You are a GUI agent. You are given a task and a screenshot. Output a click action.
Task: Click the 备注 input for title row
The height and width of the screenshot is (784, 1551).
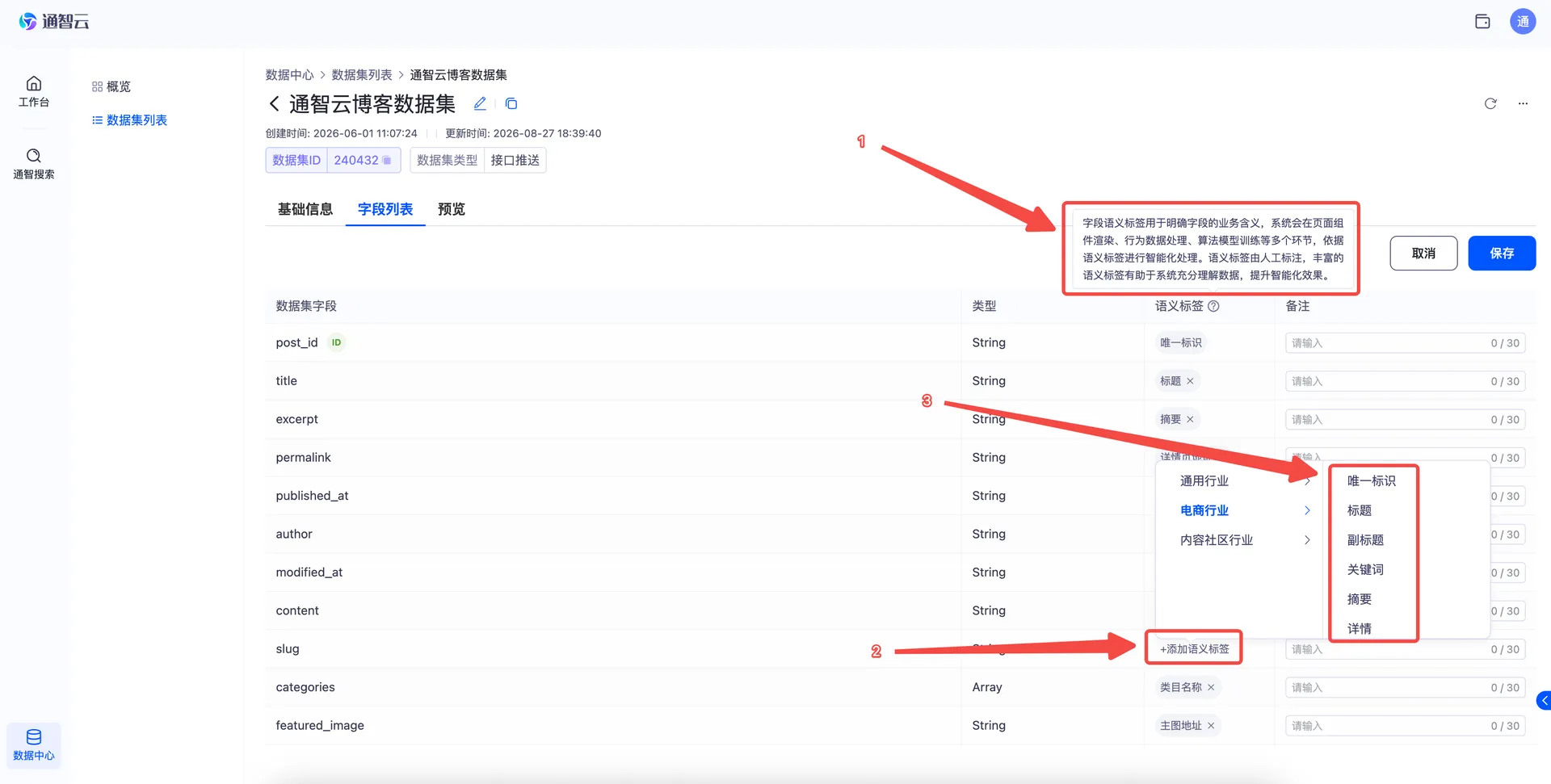pos(1405,381)
